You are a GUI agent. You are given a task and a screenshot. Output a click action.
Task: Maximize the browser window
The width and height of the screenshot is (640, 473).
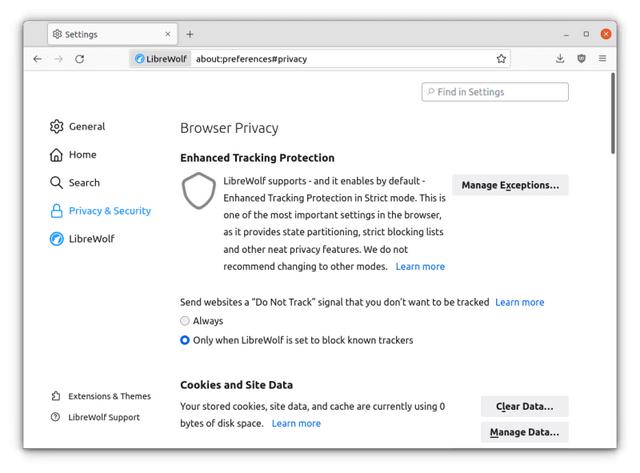coord(586,34)
